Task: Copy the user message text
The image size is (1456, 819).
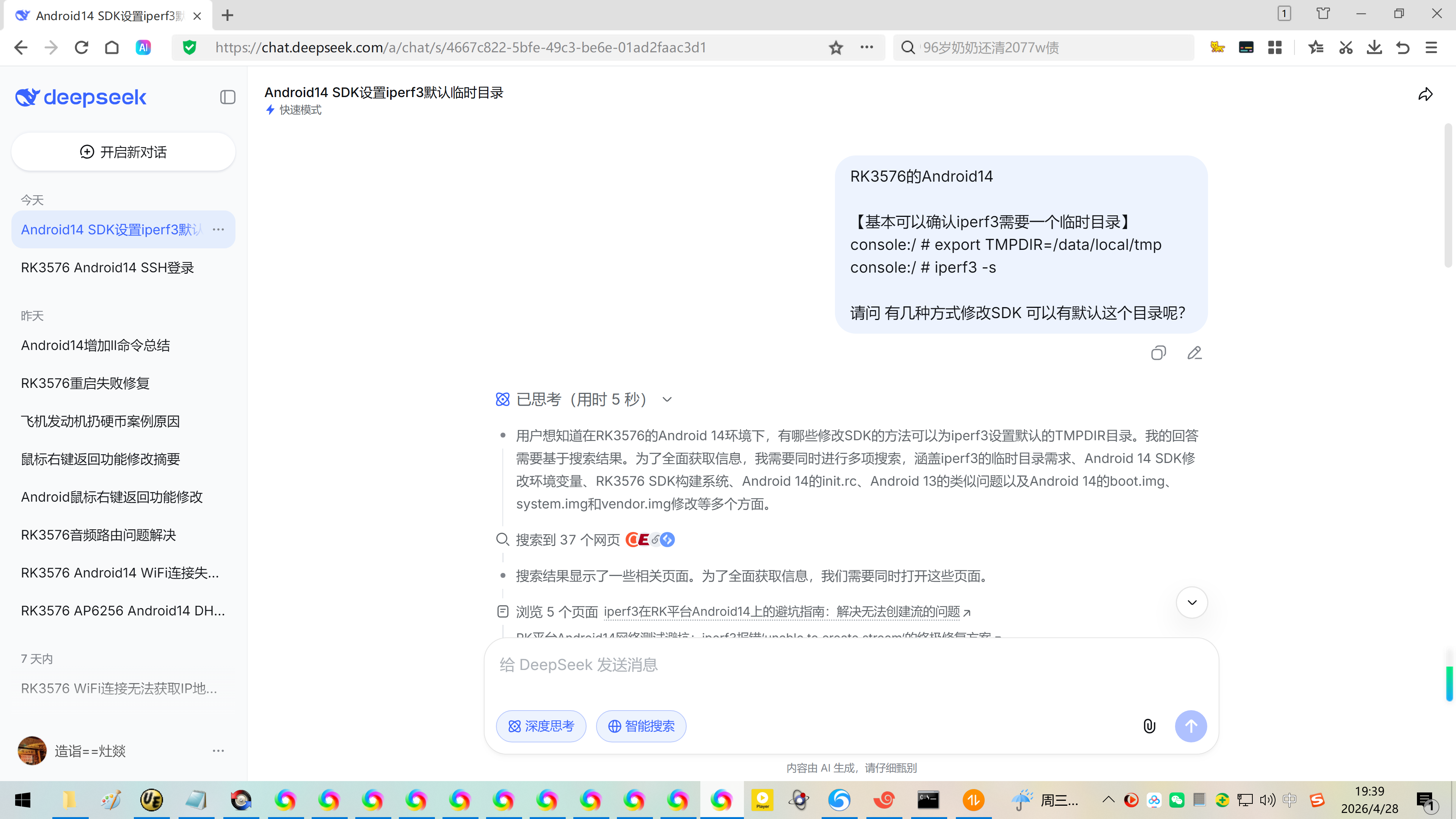Action: (x=1158, y=353)
